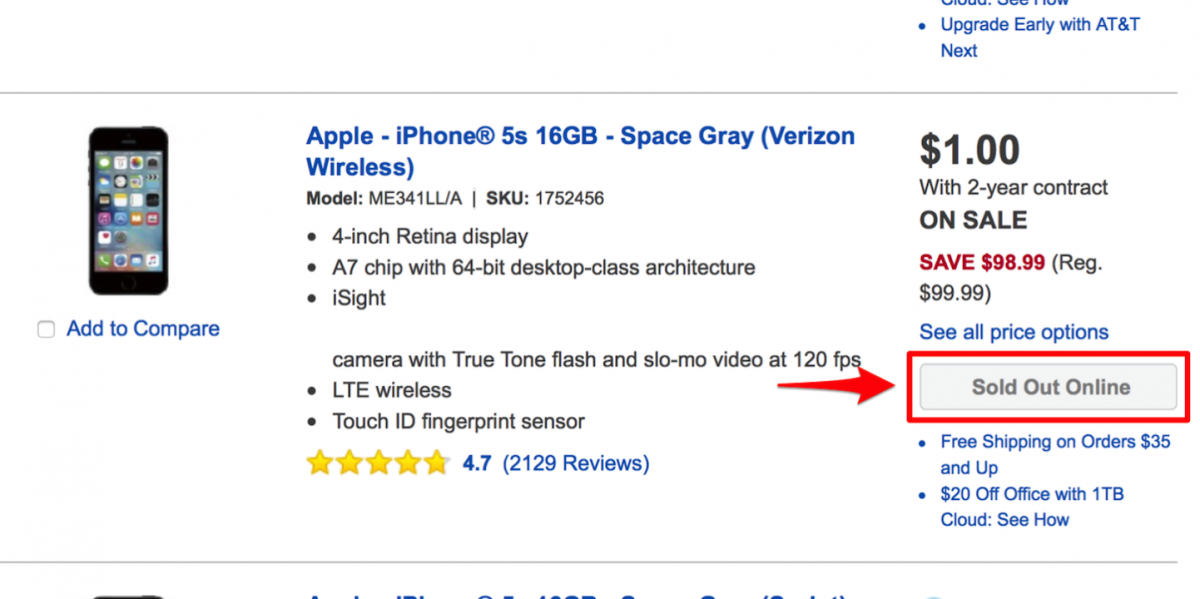
Task: Select the fourth yellow rating star
Action: point(408,462)
